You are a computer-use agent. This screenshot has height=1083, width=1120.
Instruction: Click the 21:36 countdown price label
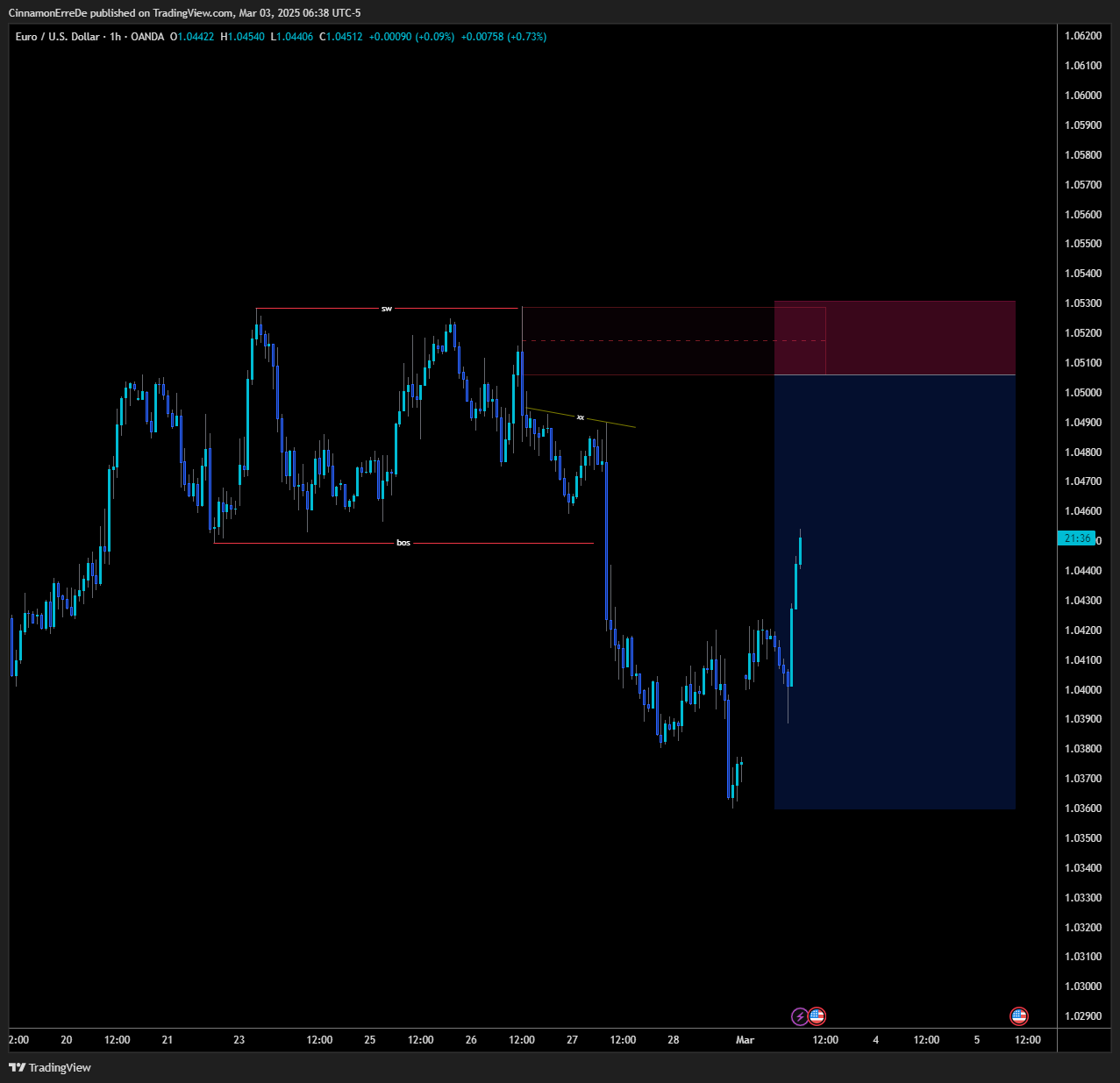(1077, 538)
